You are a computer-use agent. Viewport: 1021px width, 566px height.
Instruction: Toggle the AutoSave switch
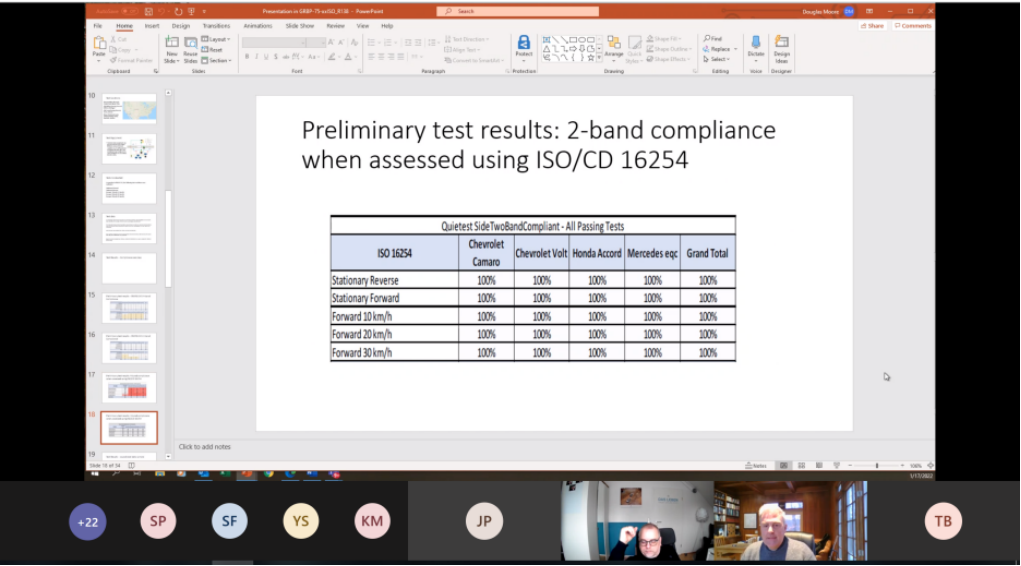coord(127,11)
